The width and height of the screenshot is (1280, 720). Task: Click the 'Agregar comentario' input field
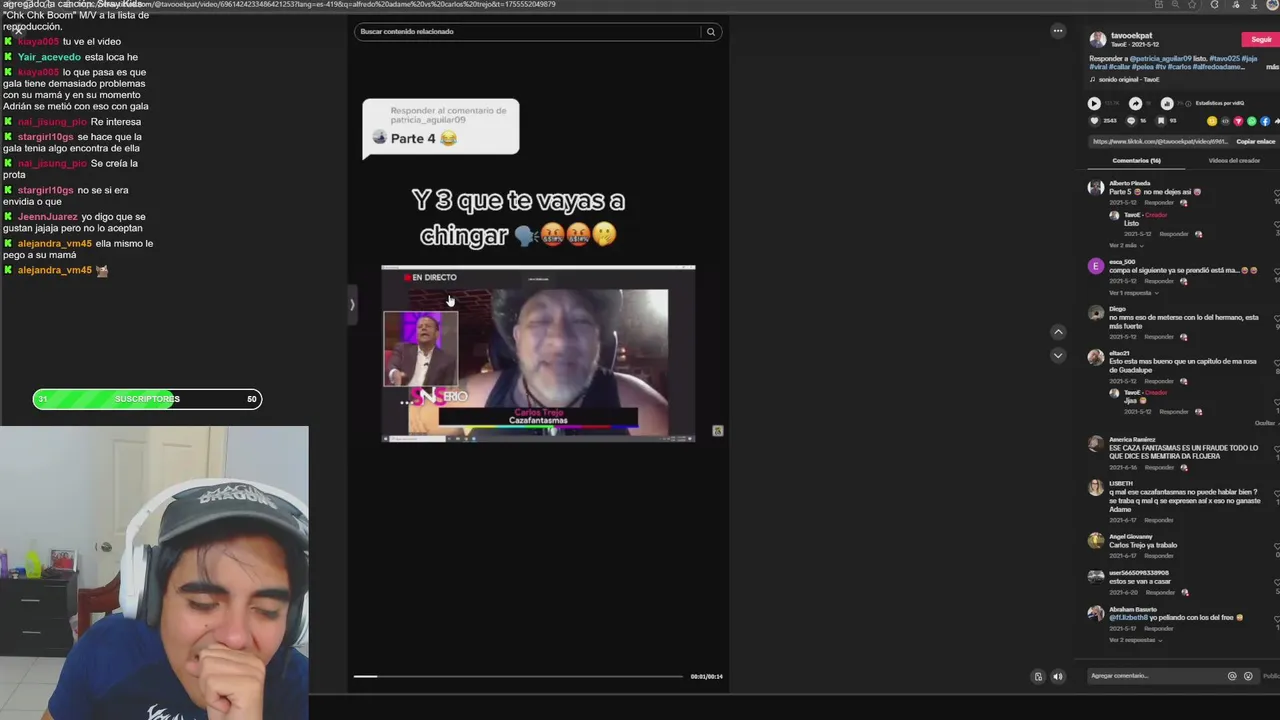coord(1155,676)
